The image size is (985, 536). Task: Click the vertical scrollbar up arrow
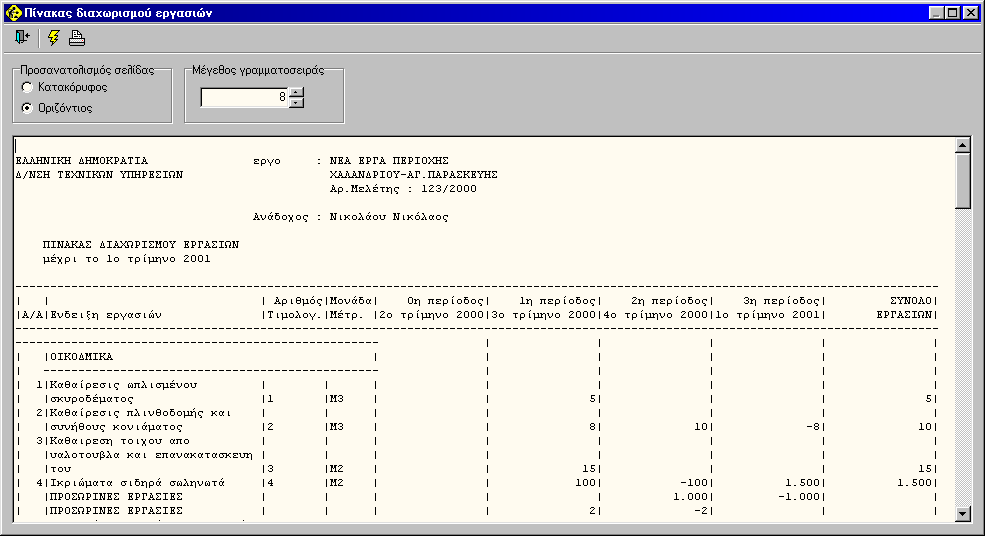pos(963,145)
